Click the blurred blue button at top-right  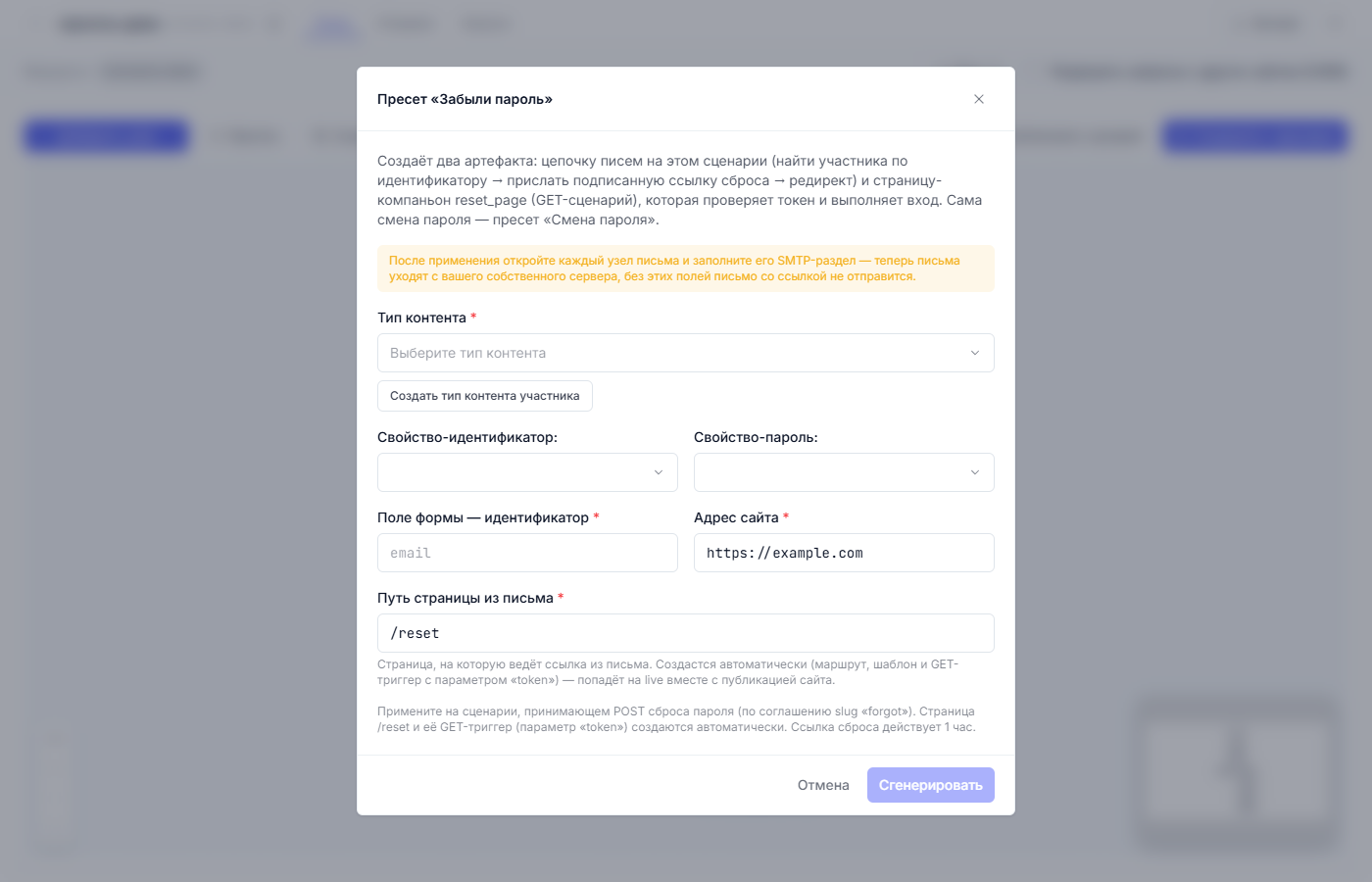[x=1255, y=136]
